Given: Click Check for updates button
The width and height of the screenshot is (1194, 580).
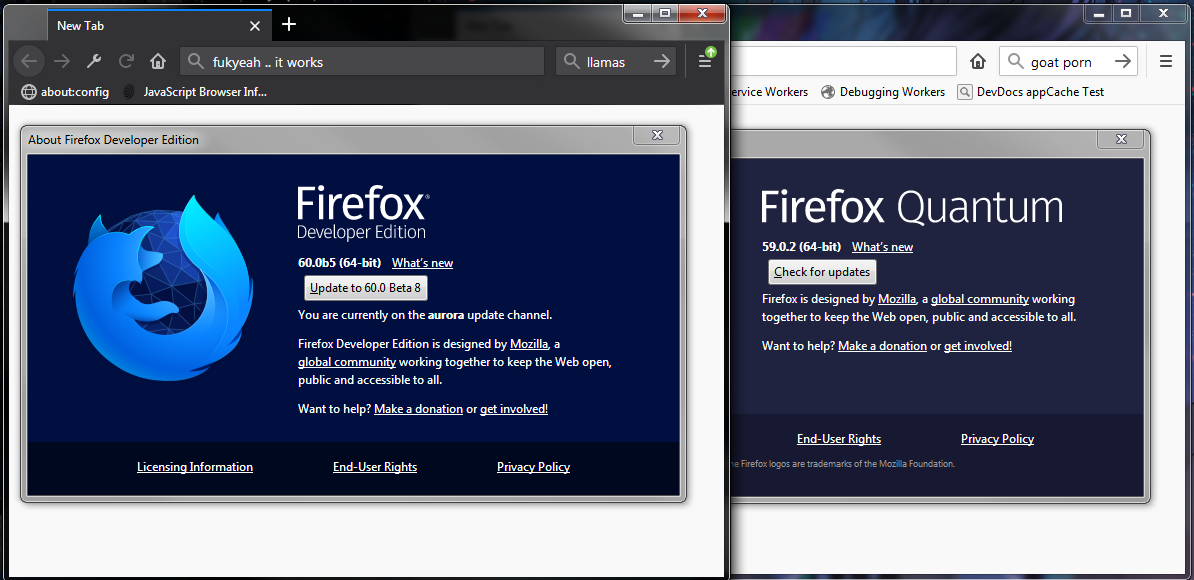Looking at the screenshot, I should click(x=822, y=272).
